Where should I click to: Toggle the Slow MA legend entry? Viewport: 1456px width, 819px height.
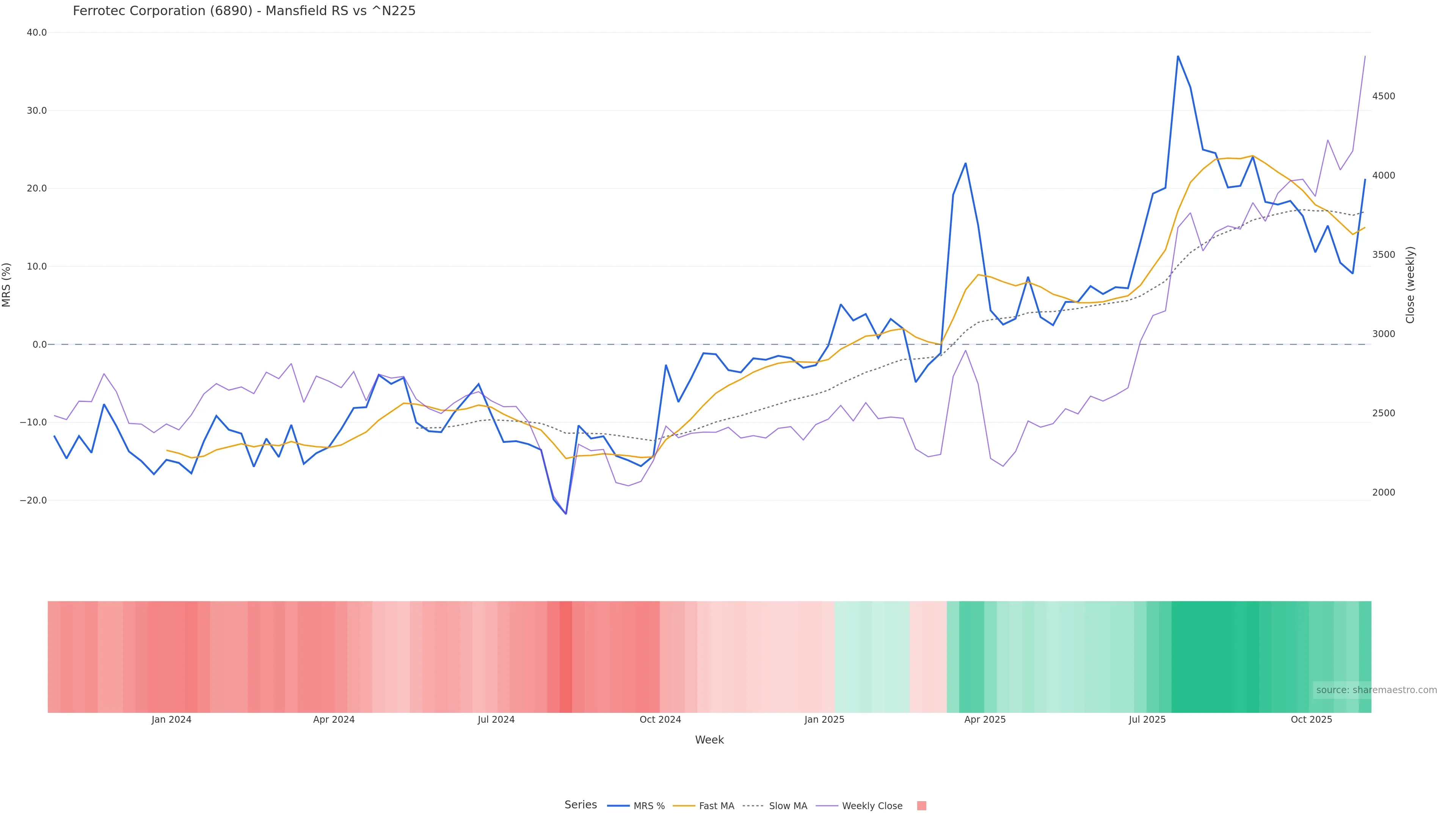click(788, 806)
